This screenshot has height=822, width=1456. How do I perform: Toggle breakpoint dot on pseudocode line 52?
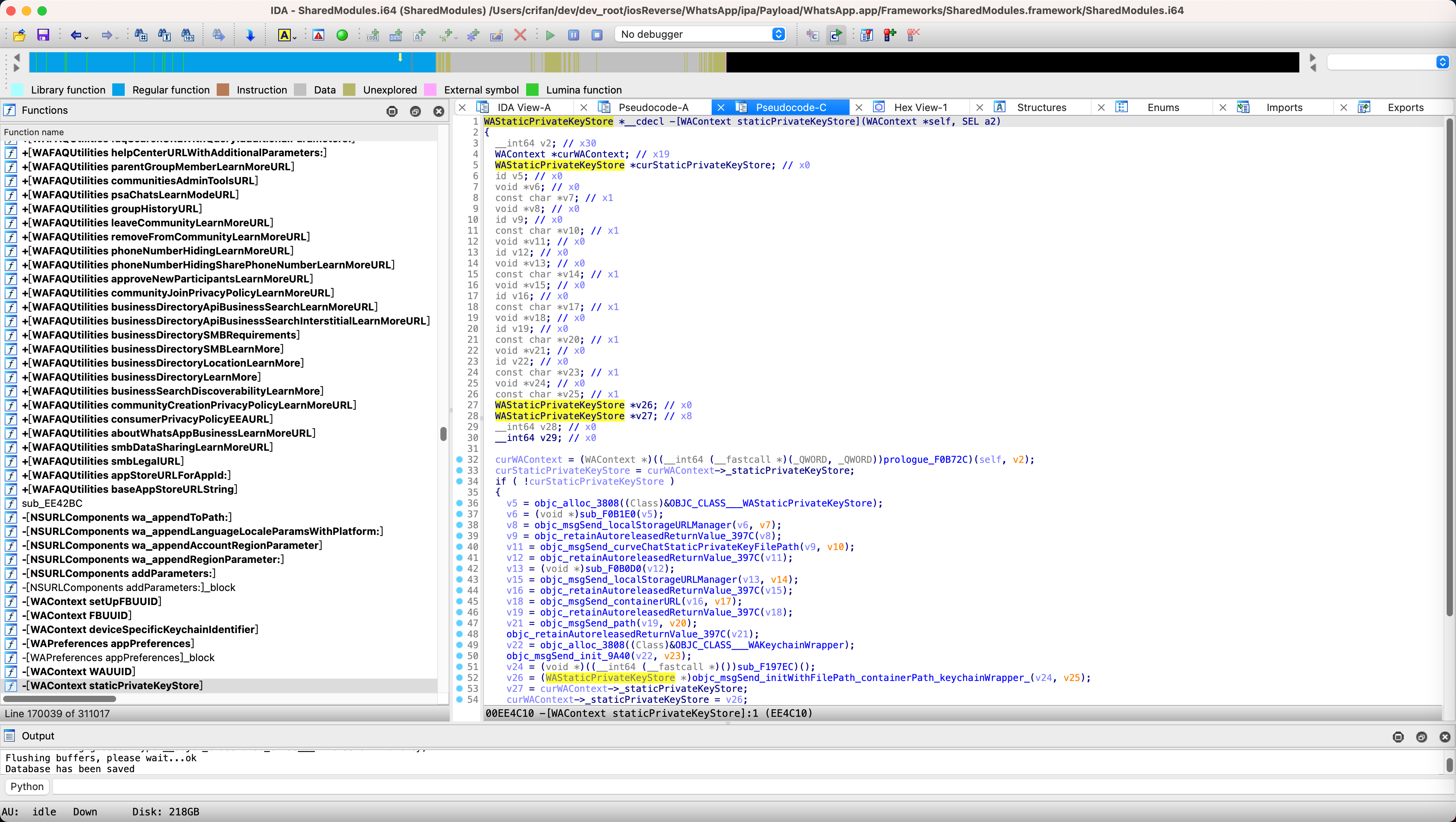[459, 677]
